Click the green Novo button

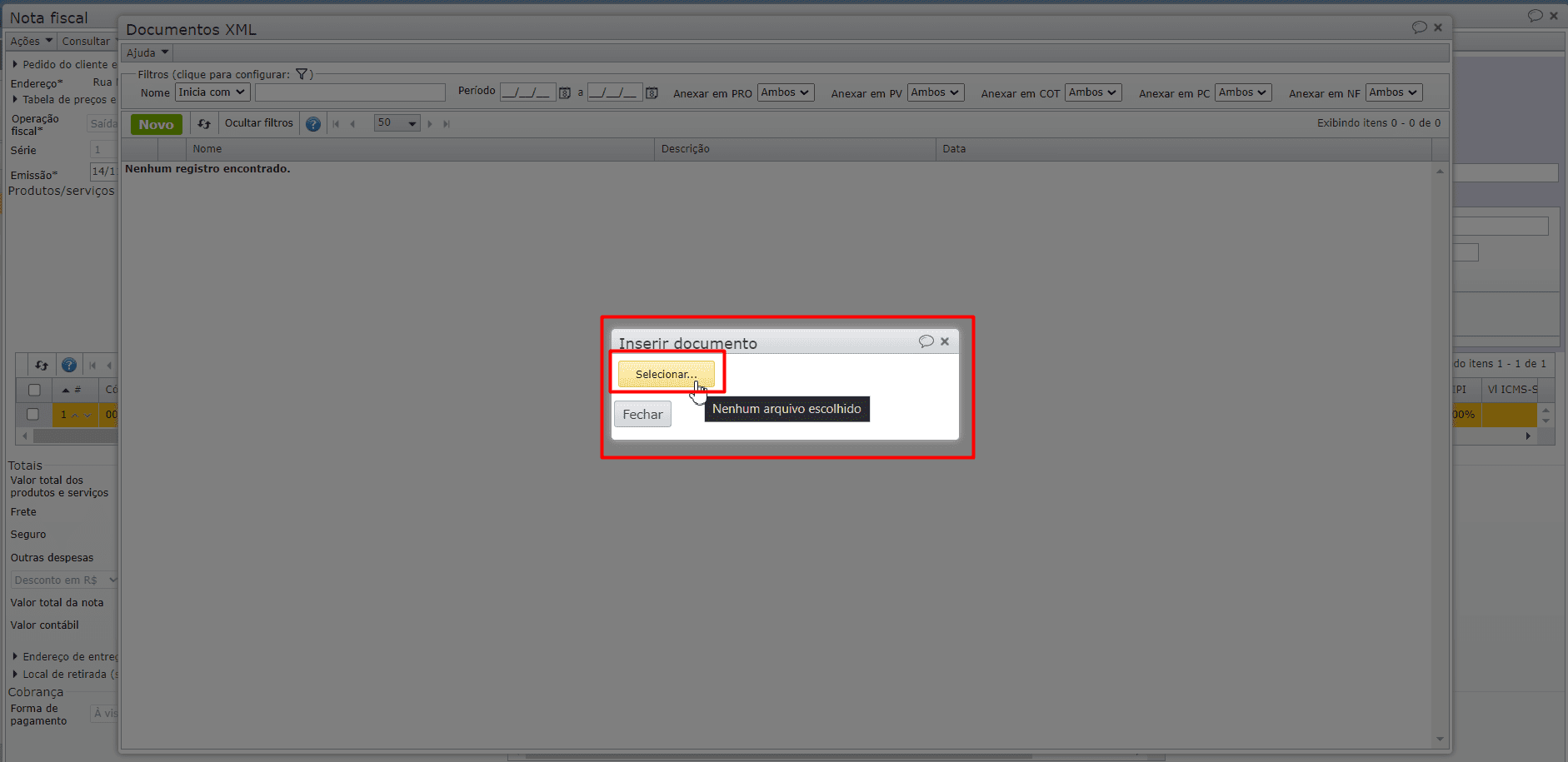[x=156, y=124]
